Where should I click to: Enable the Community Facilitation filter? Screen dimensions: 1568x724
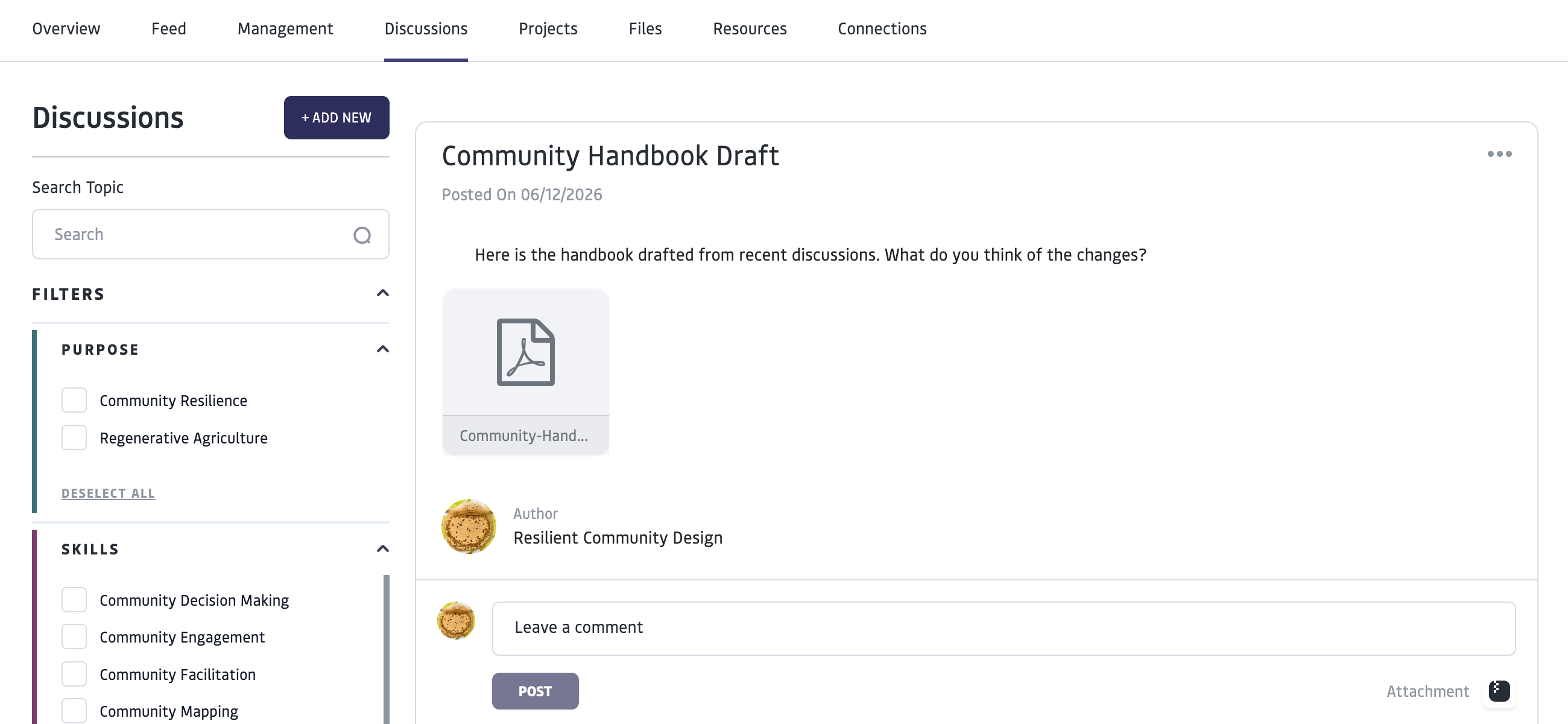point(74,675)
